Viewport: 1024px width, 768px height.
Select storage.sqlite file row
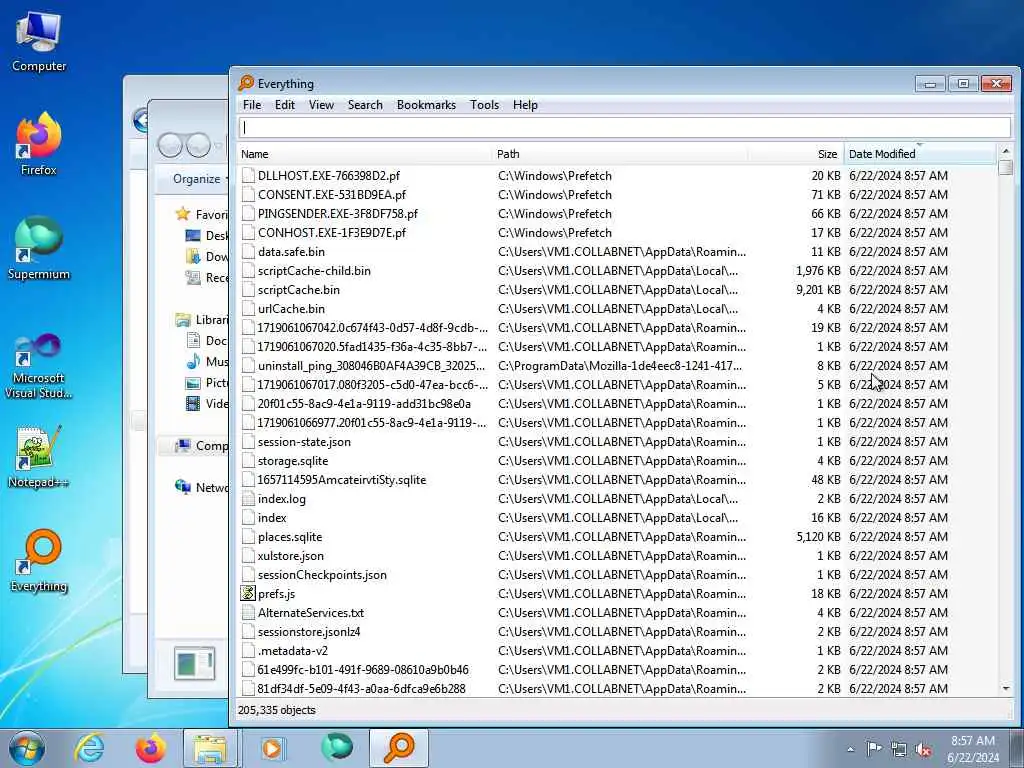pyautogui.click(x=594, y=460)
